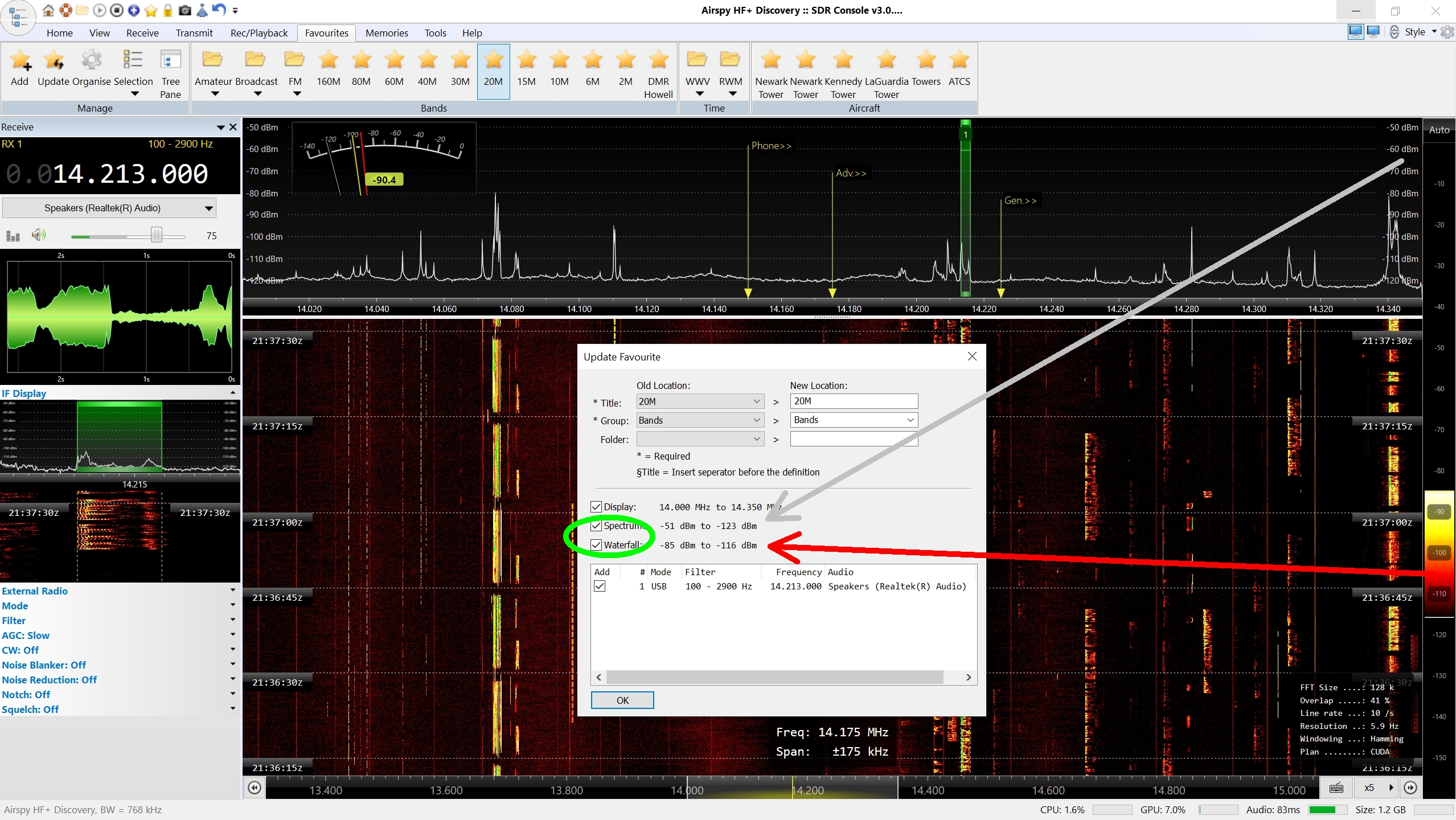Open the Rec/Playback ribbon tab

(x=259, y=33)
